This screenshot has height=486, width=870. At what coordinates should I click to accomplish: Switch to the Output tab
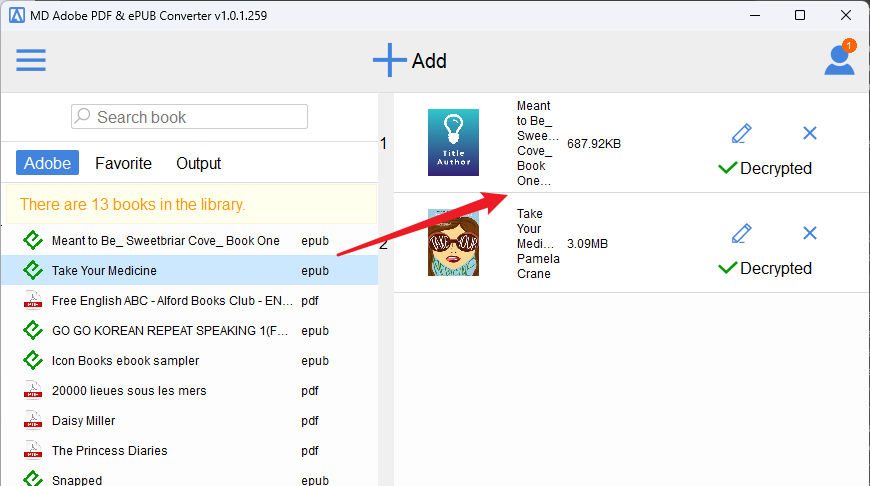coord(199,163)
